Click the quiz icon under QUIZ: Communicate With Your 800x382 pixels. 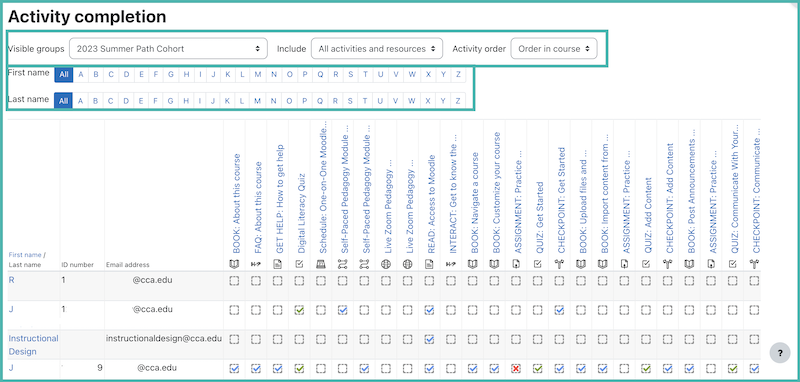[733, 264]
